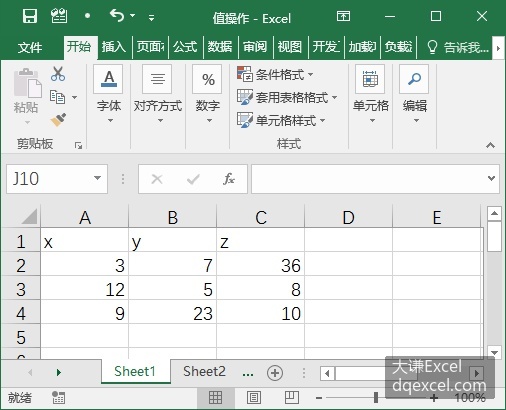Open the 加载 (Add-ins) tab
This screenshot has width=506, height=410.
pyautogui.click(x=362, y=47)
